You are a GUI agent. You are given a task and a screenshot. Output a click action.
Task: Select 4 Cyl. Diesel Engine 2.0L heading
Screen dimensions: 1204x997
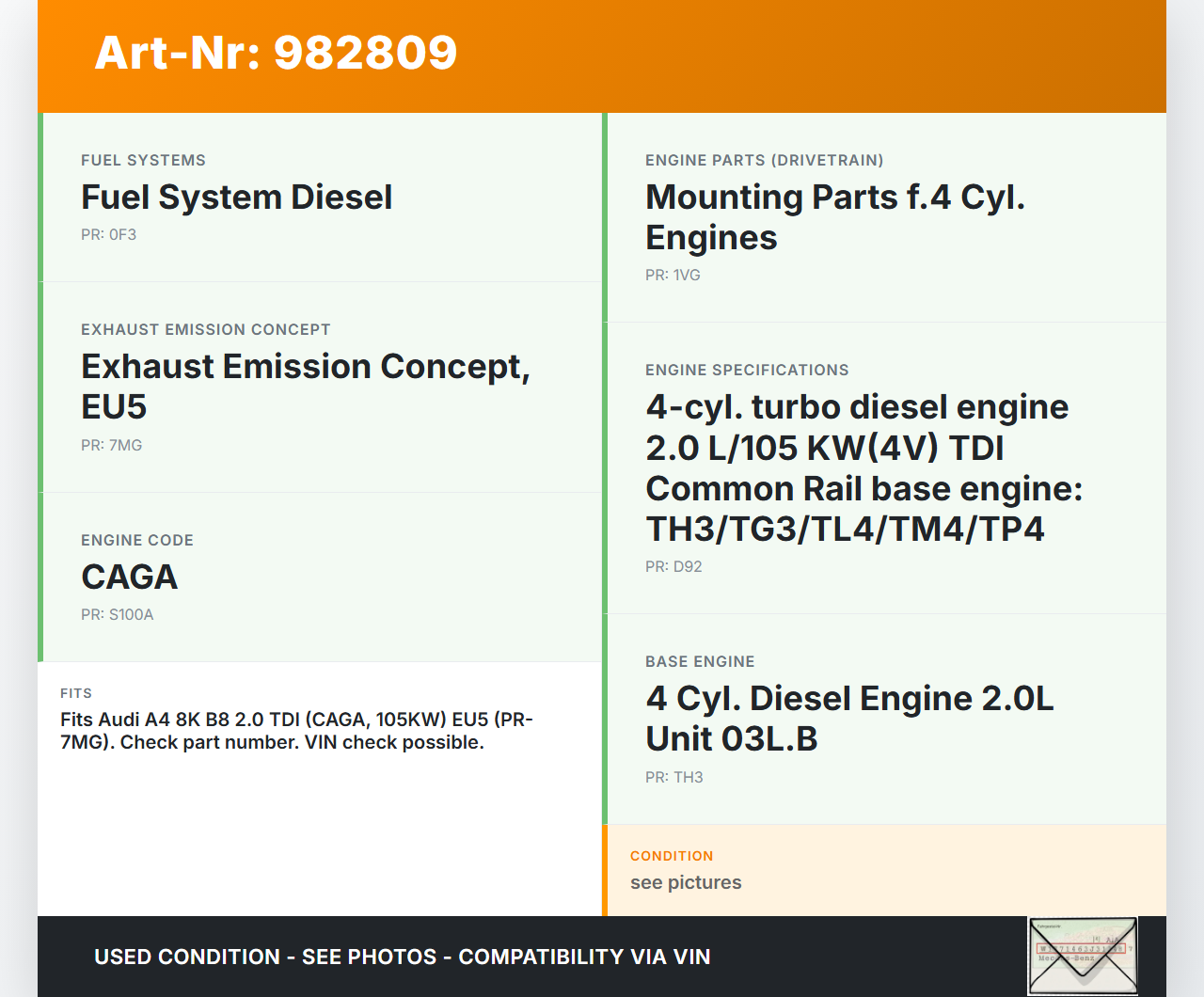pyautogui.click(x=848, y=719)
